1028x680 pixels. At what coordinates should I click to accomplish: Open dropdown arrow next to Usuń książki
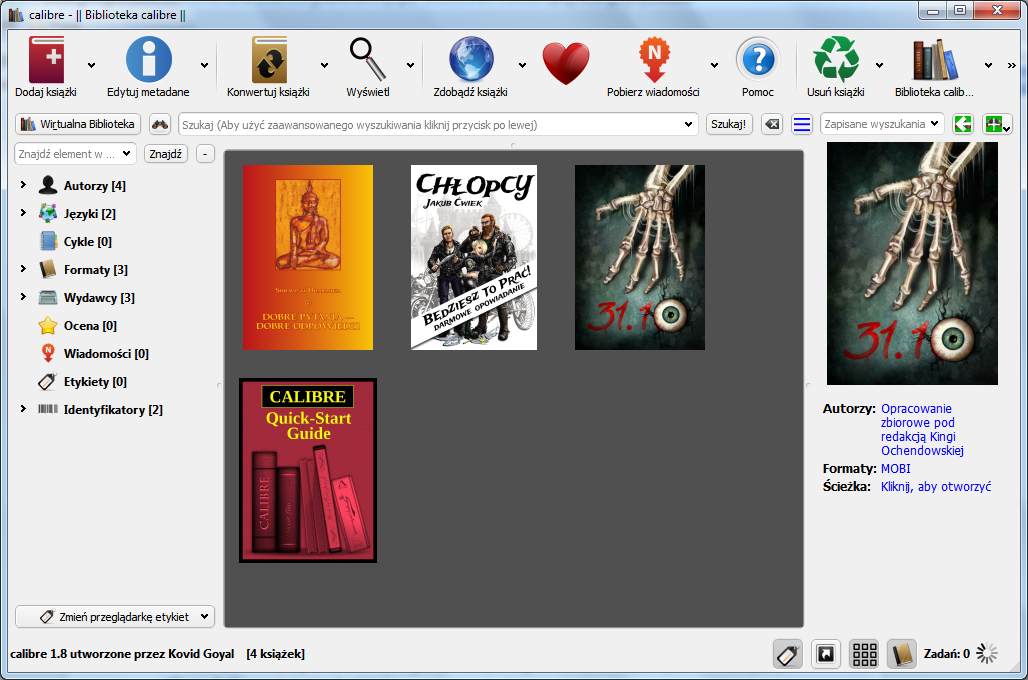880,65
